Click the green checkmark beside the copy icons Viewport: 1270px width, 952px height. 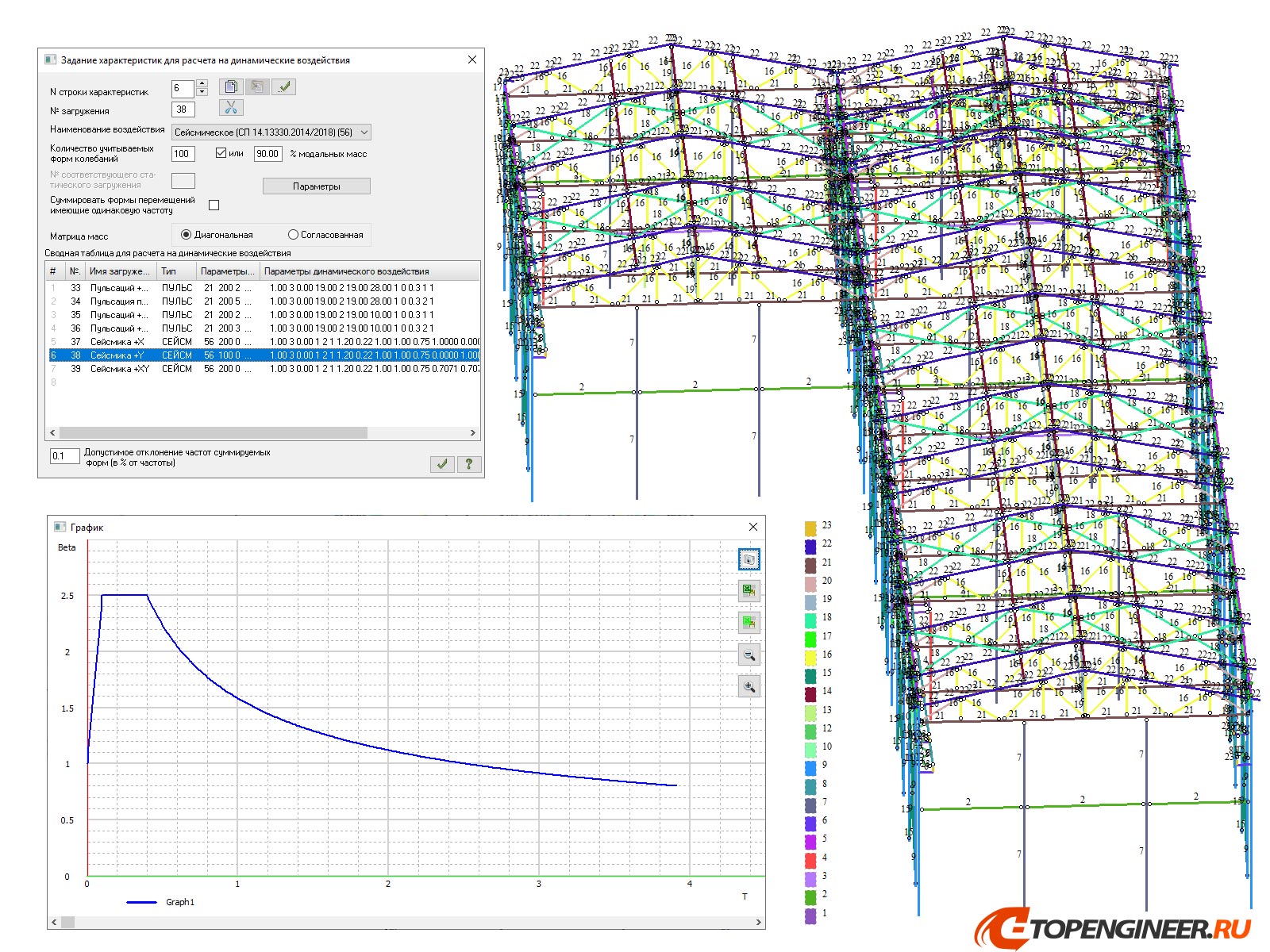283,86
